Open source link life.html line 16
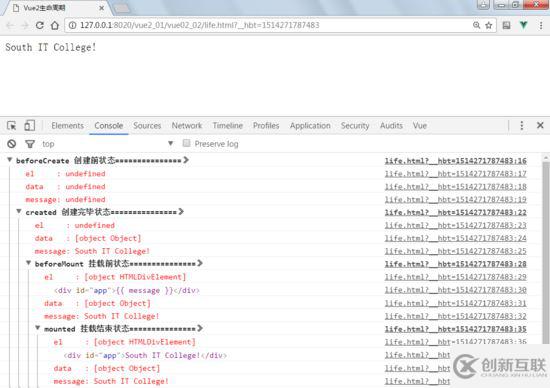This screenshot has width=550, height=388. tap(456, 161)
